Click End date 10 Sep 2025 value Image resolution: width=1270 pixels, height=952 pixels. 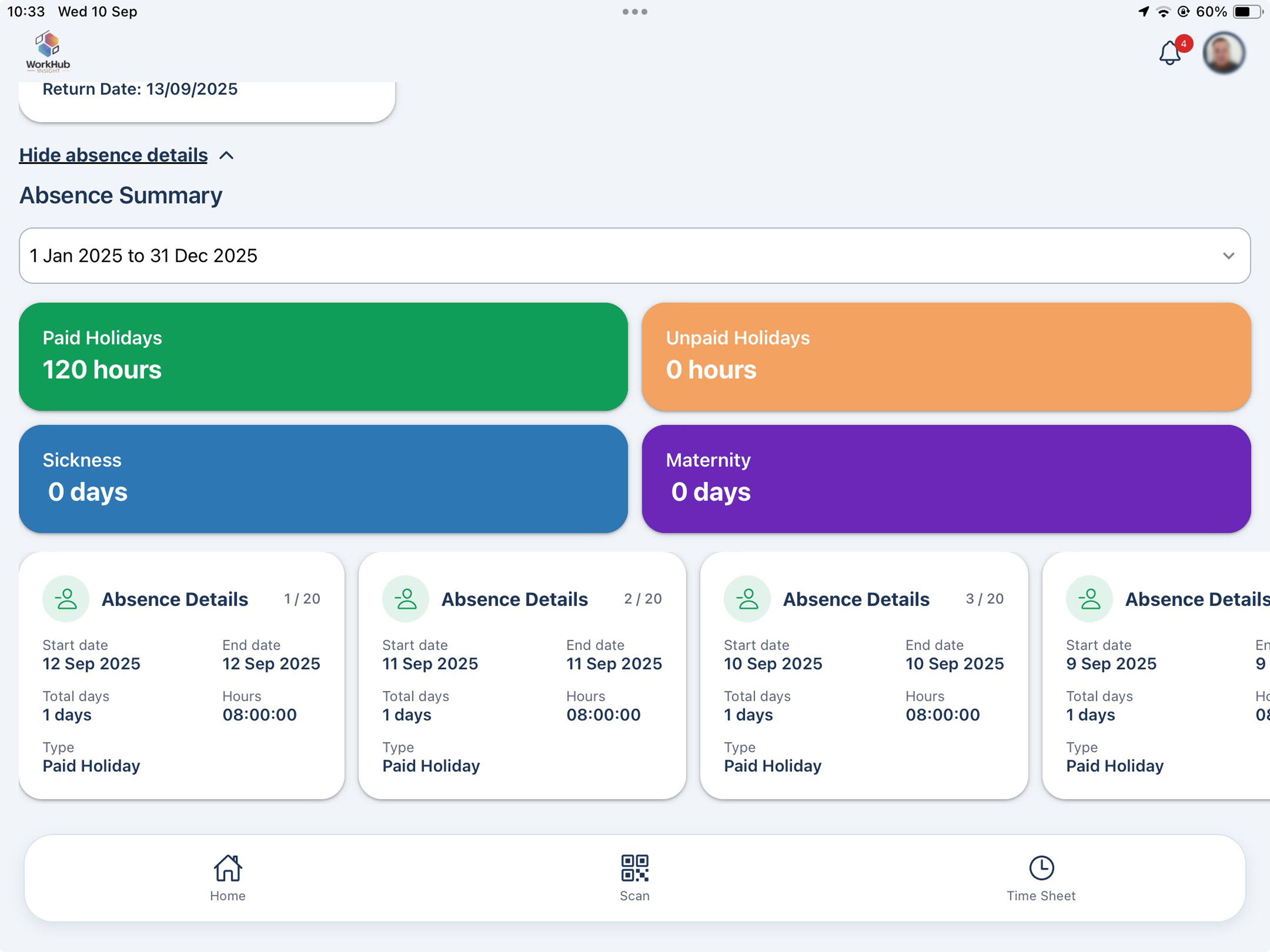[954, 664]
